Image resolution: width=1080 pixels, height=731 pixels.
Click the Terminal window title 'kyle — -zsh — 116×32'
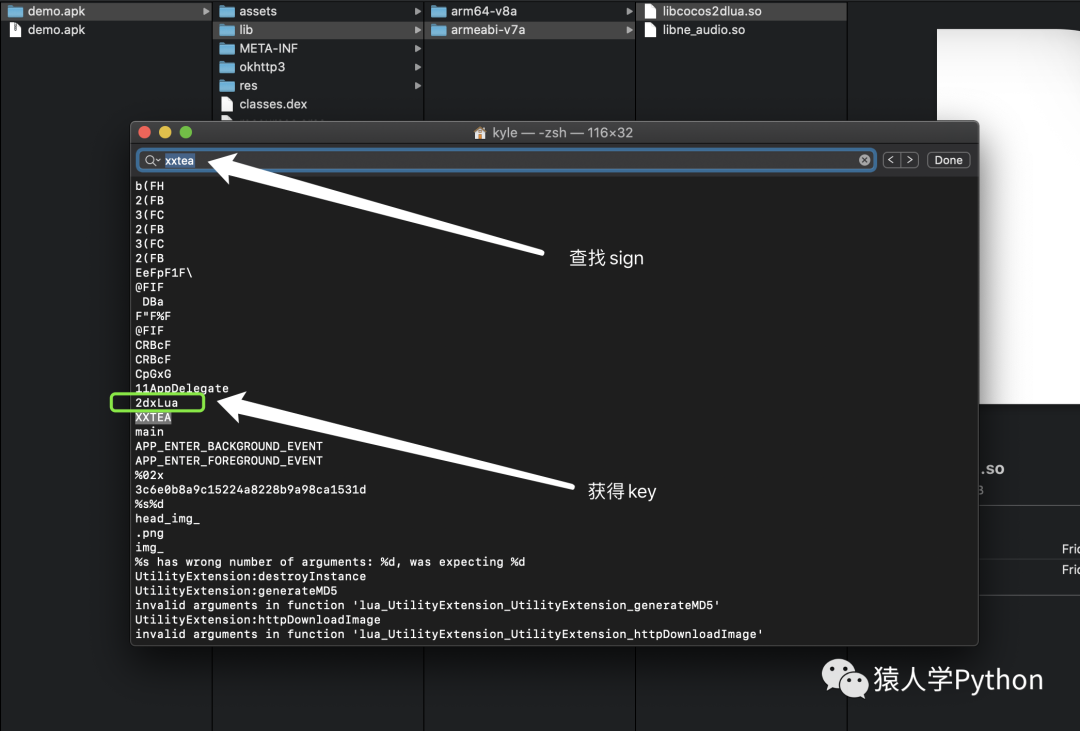[562, 133]
